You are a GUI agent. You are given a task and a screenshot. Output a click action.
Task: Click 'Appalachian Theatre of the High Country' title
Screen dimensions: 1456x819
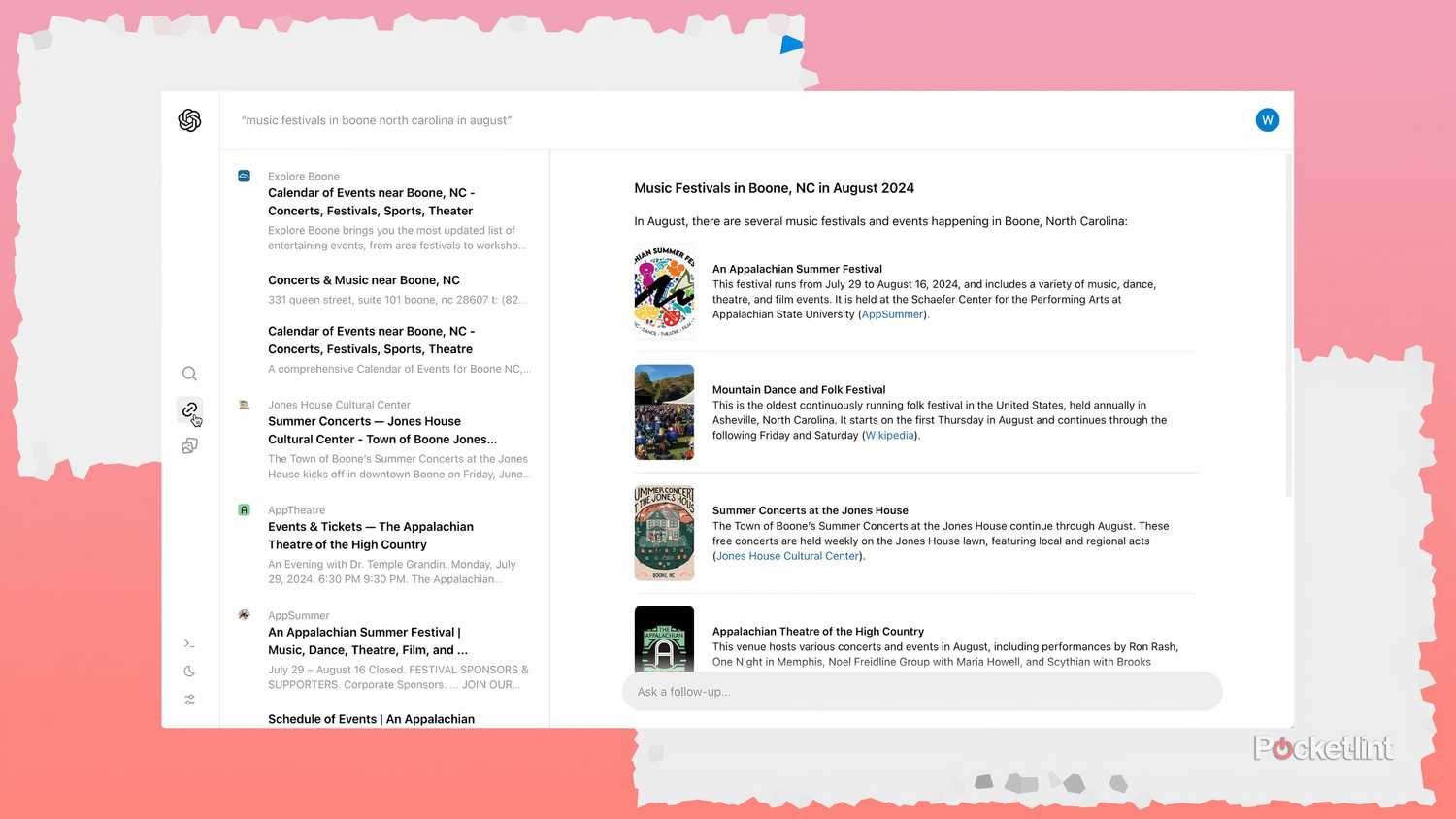point(818,631)
